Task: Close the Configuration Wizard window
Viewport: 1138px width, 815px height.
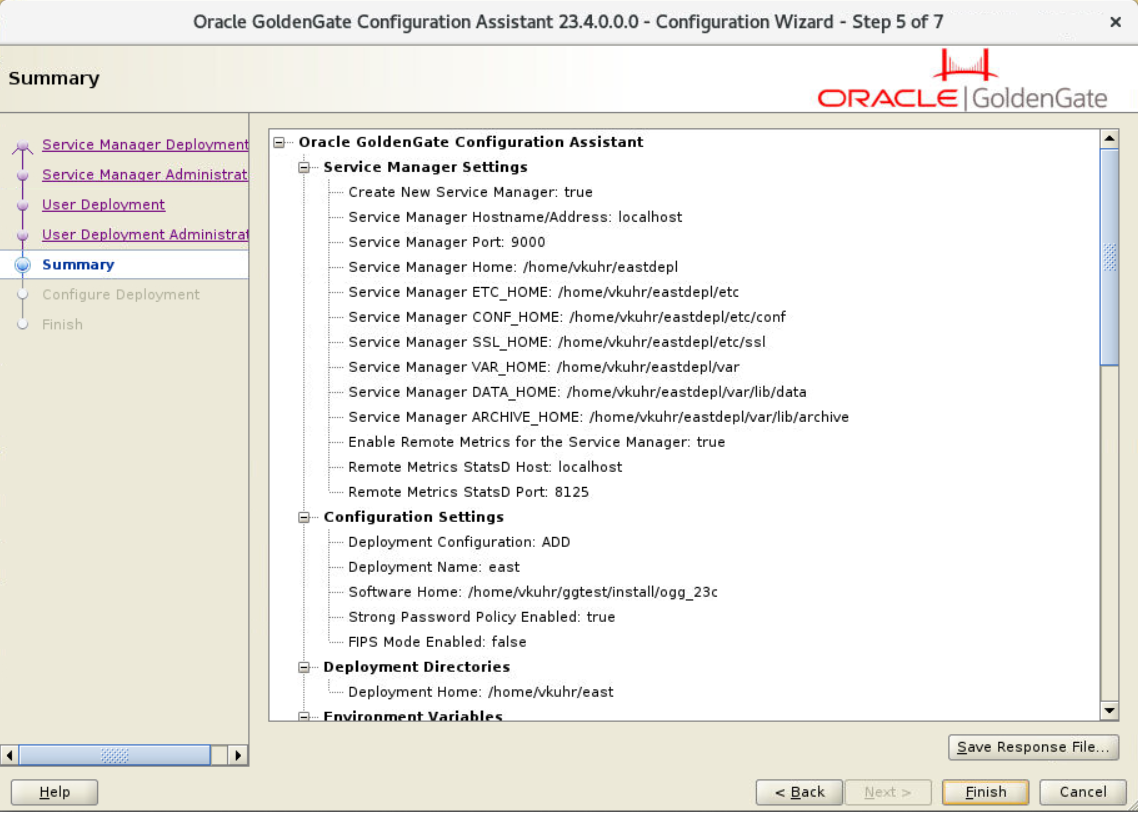Action: pos(1116,22)
